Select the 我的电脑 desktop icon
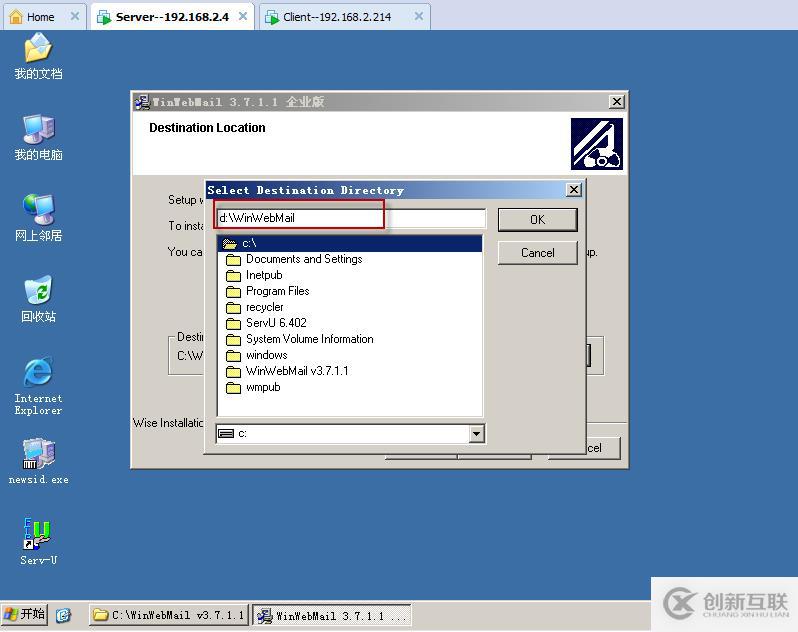The height and width of the screenshot is (632, 798). pyautogui.click(x=38, y=137)
